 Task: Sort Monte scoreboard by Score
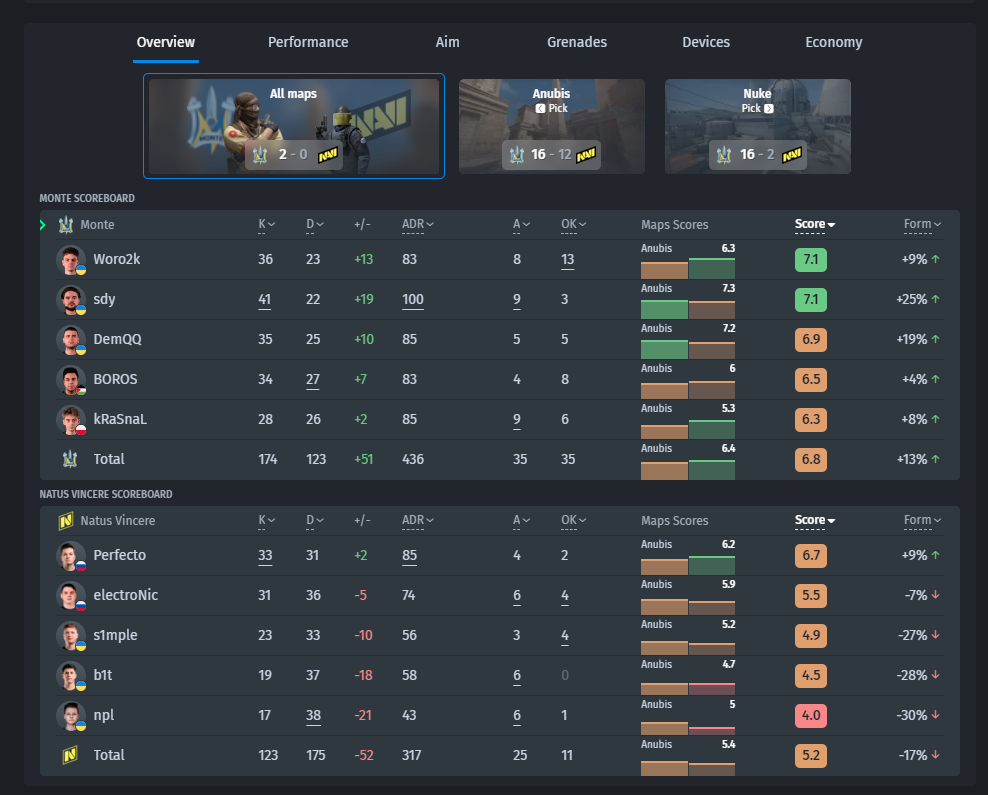click(x=815, y=224)
